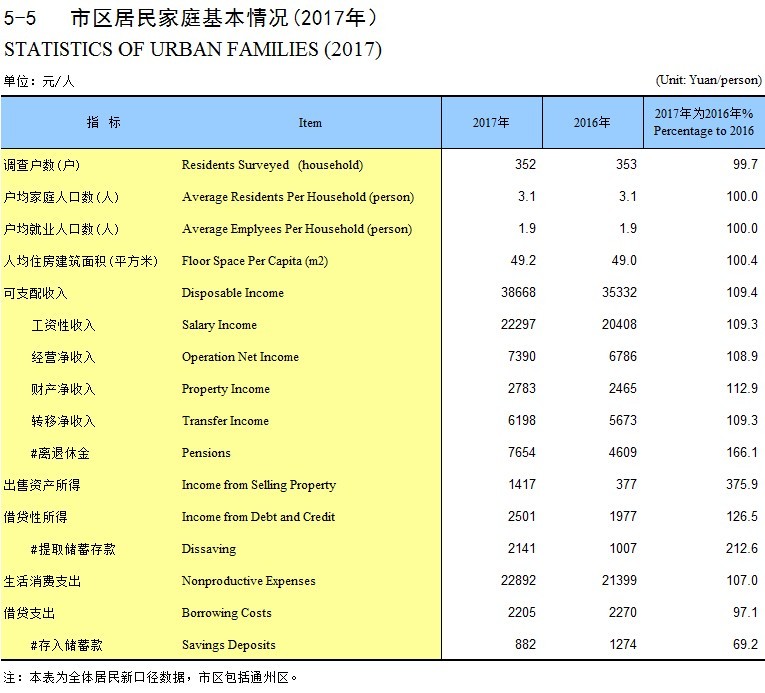The image size is (765, 693).
Task: Select the 'Income from Selling Property' label
Action: click(x=258, y=485)
